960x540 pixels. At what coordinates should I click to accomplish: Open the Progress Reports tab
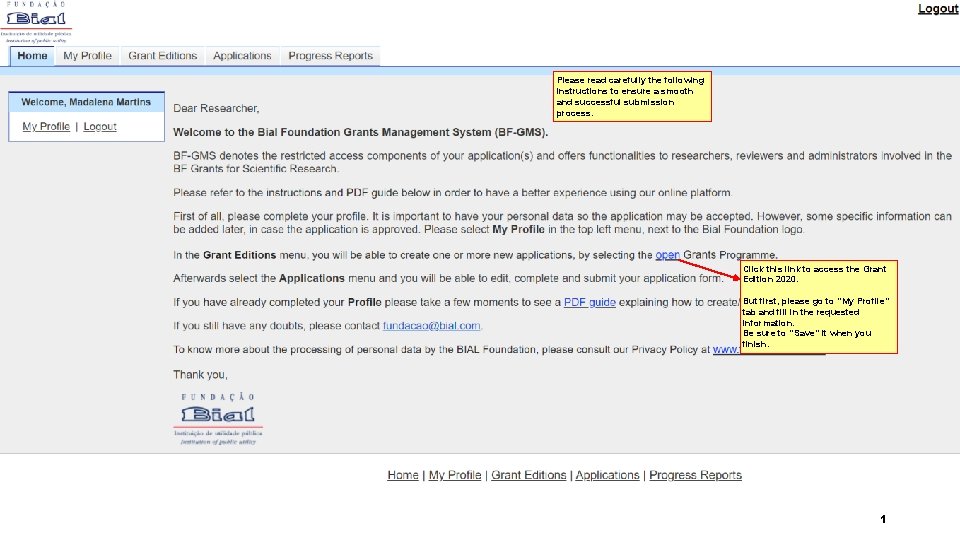tap(331, 56)
